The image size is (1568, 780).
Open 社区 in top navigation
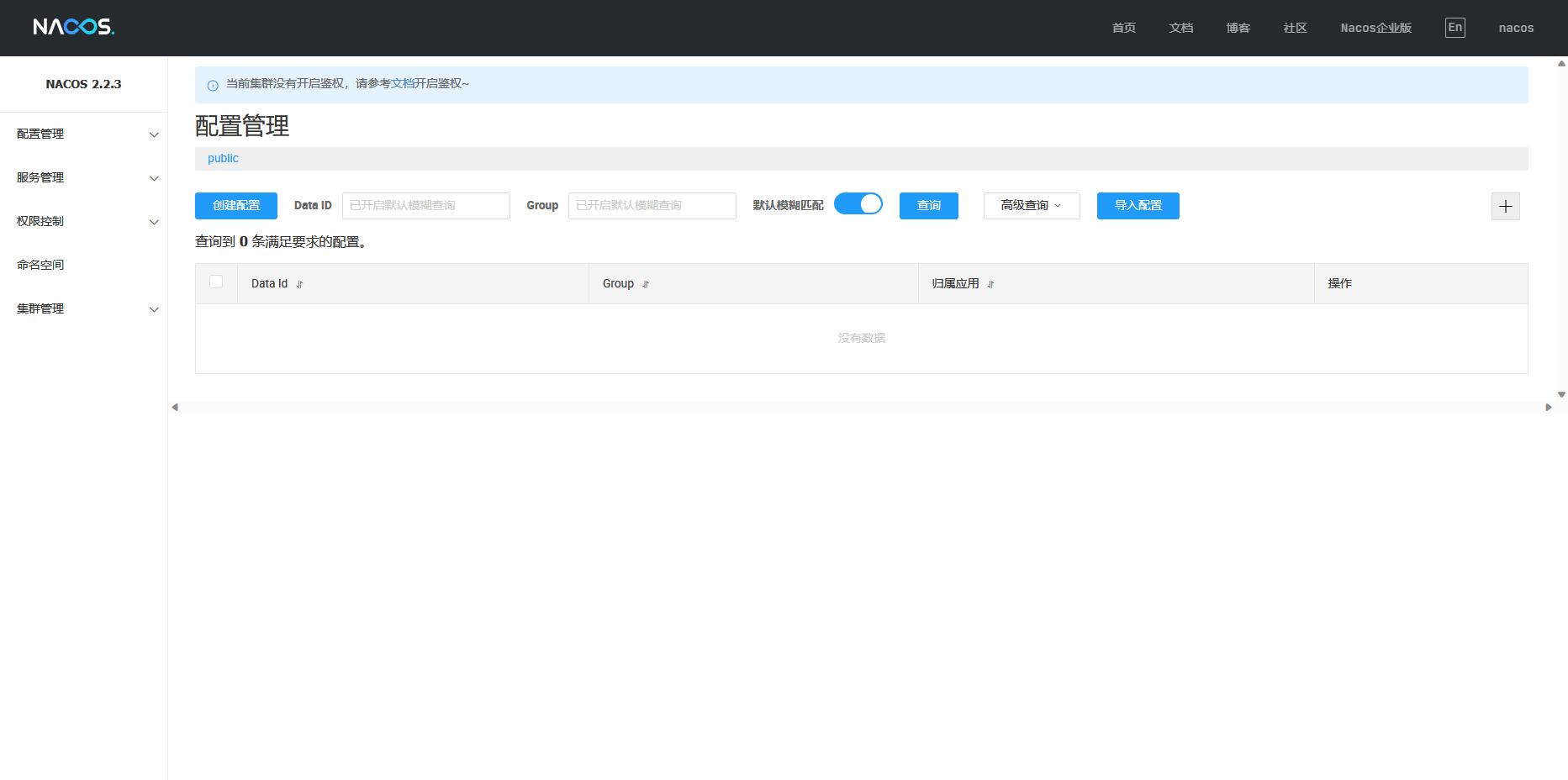pos(1295,28)
